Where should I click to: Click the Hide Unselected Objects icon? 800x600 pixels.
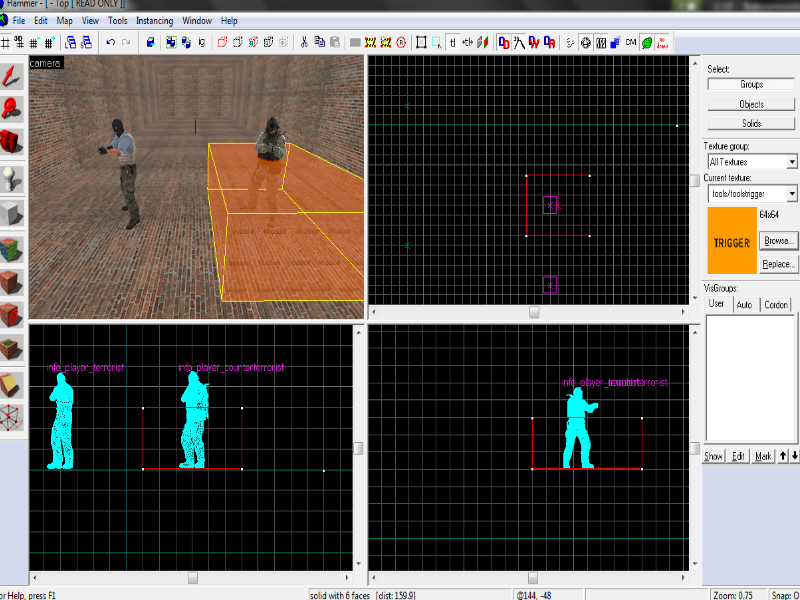237,42
